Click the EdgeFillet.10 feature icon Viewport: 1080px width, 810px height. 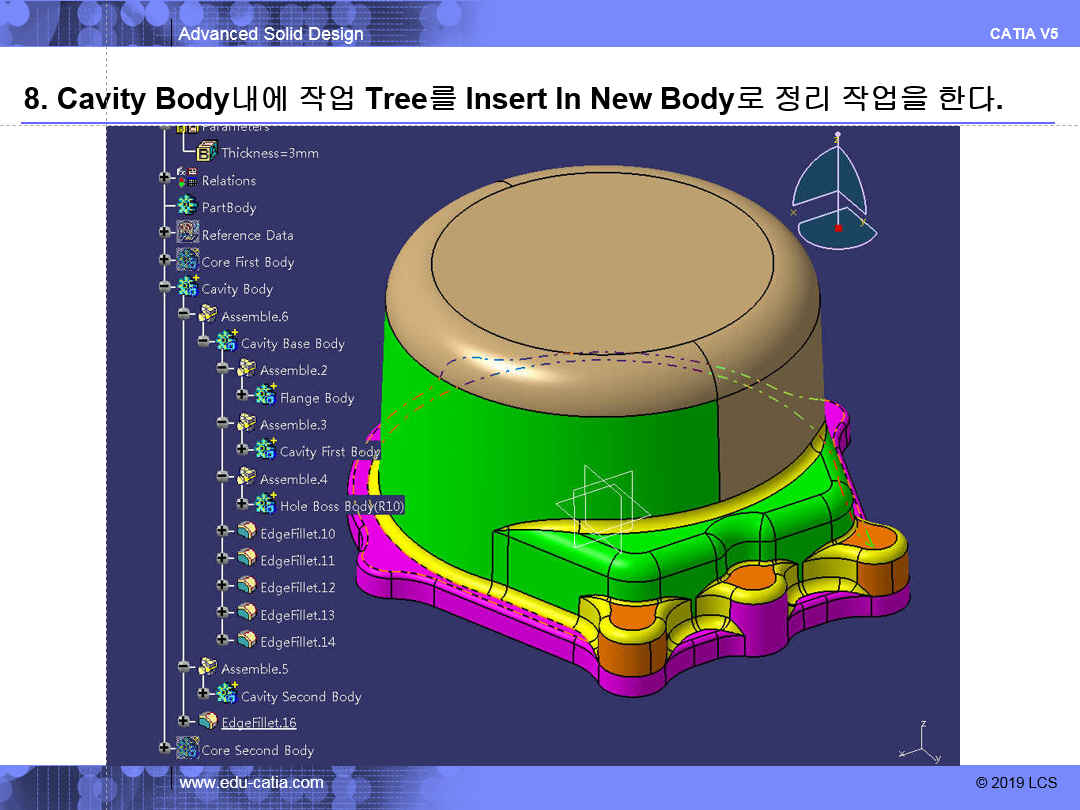(246, 533)
